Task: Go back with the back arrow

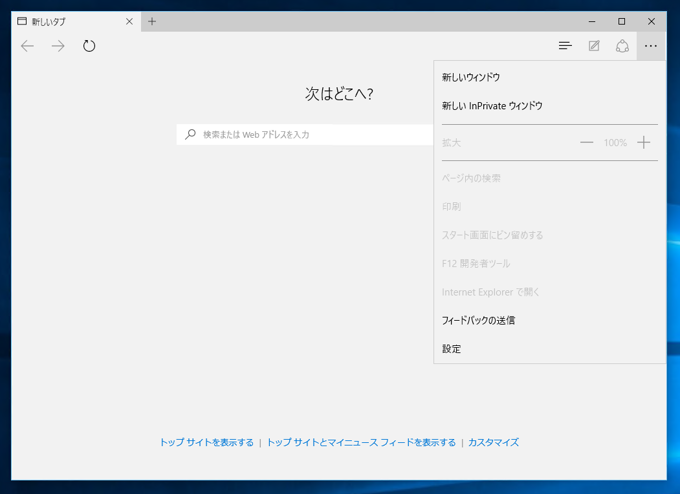Action: tap(27, 46)
